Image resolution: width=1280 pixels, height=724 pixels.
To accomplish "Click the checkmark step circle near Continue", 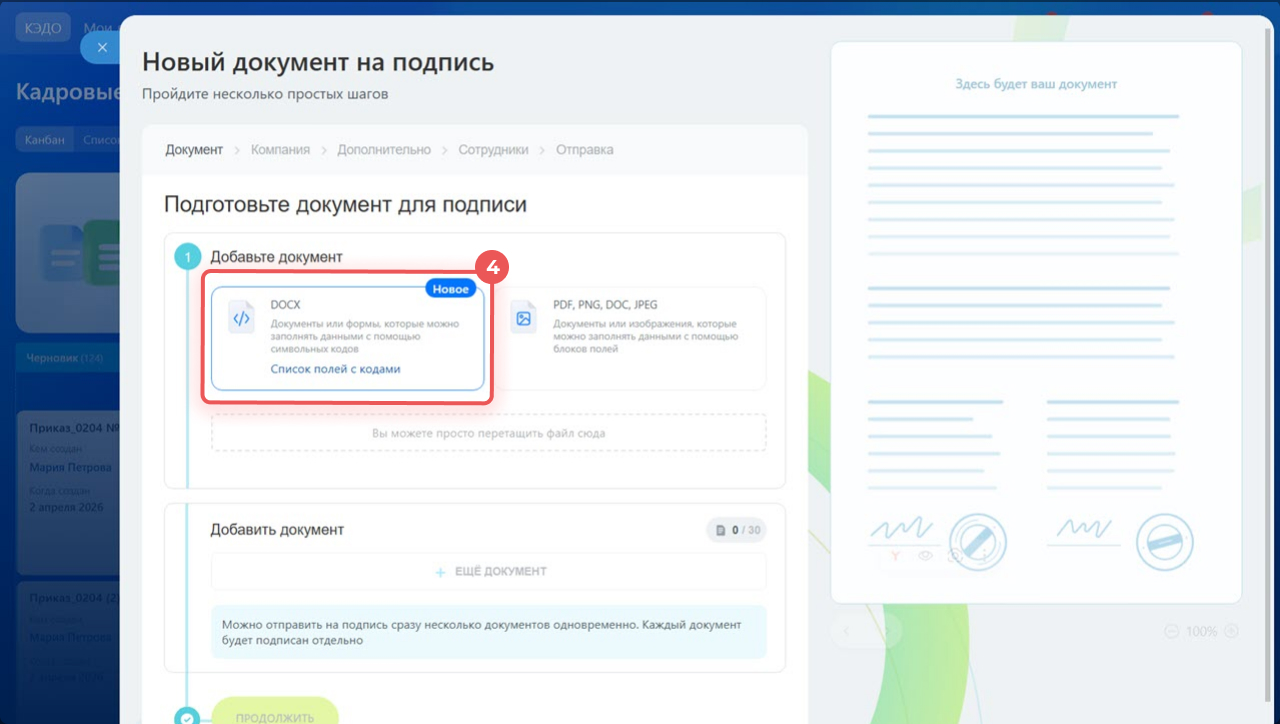I will coord(187,717).
